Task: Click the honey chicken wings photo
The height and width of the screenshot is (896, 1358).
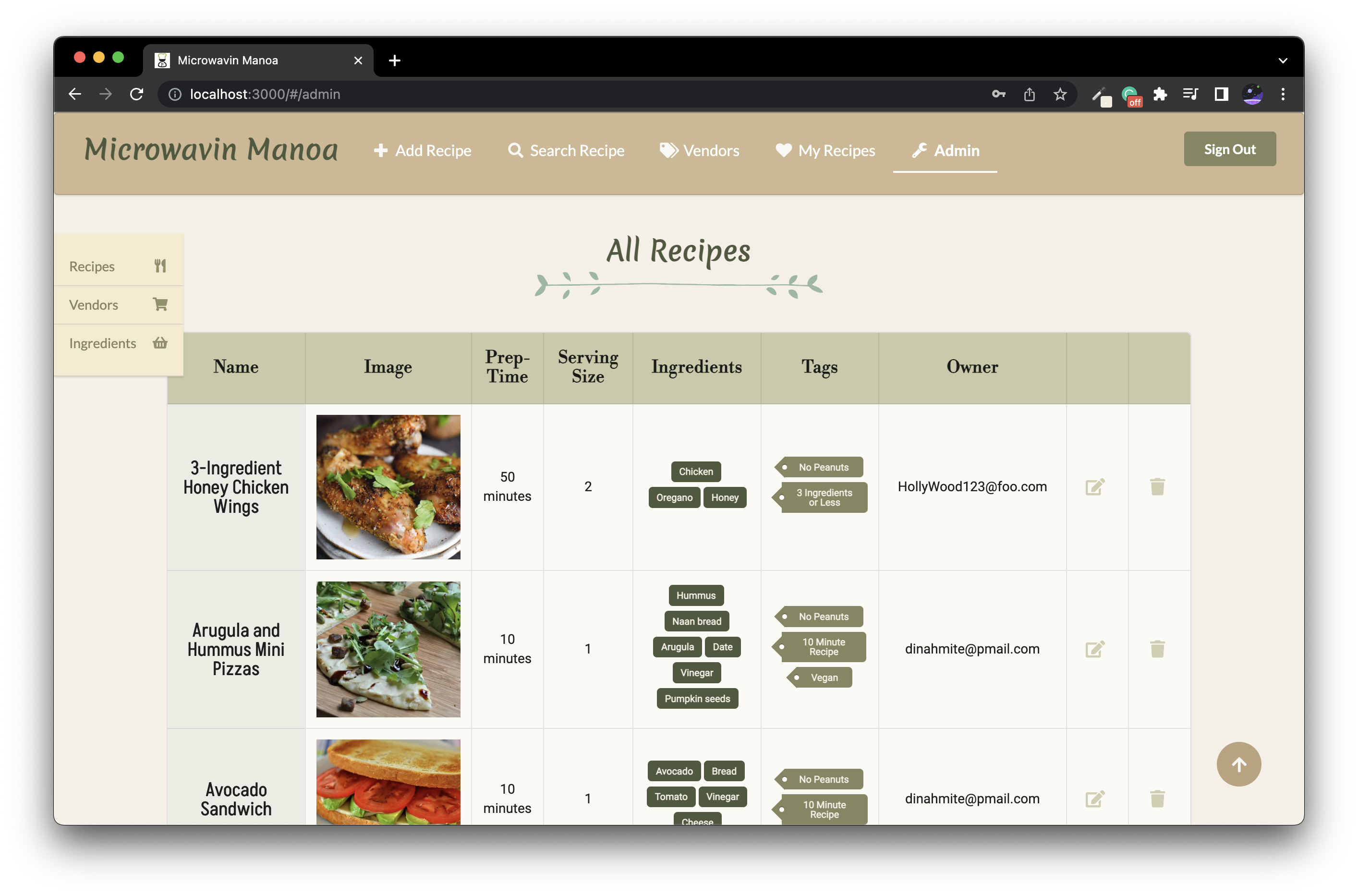Action: click(x=388, y=487)
